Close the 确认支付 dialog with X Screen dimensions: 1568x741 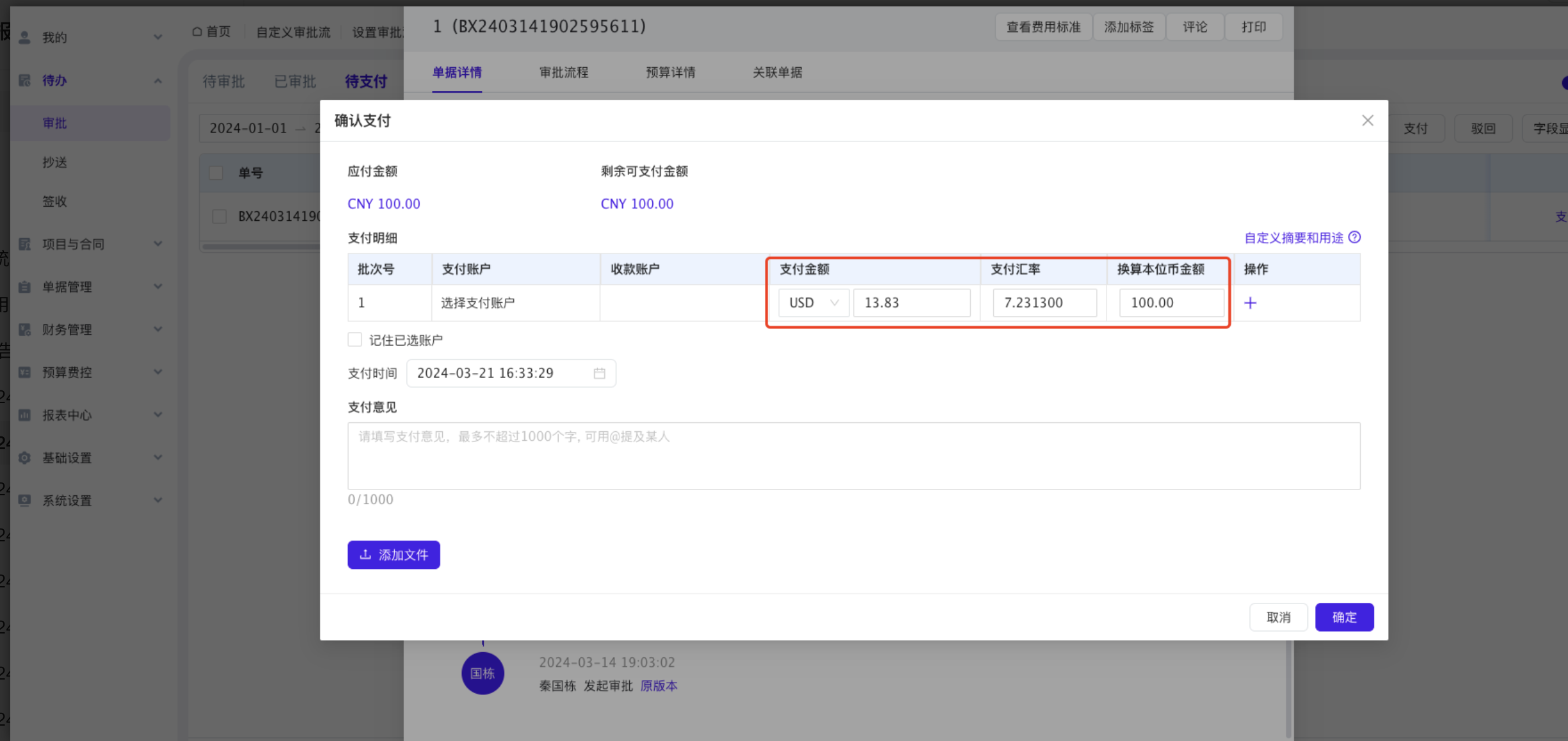click(x=1368, y=120)
